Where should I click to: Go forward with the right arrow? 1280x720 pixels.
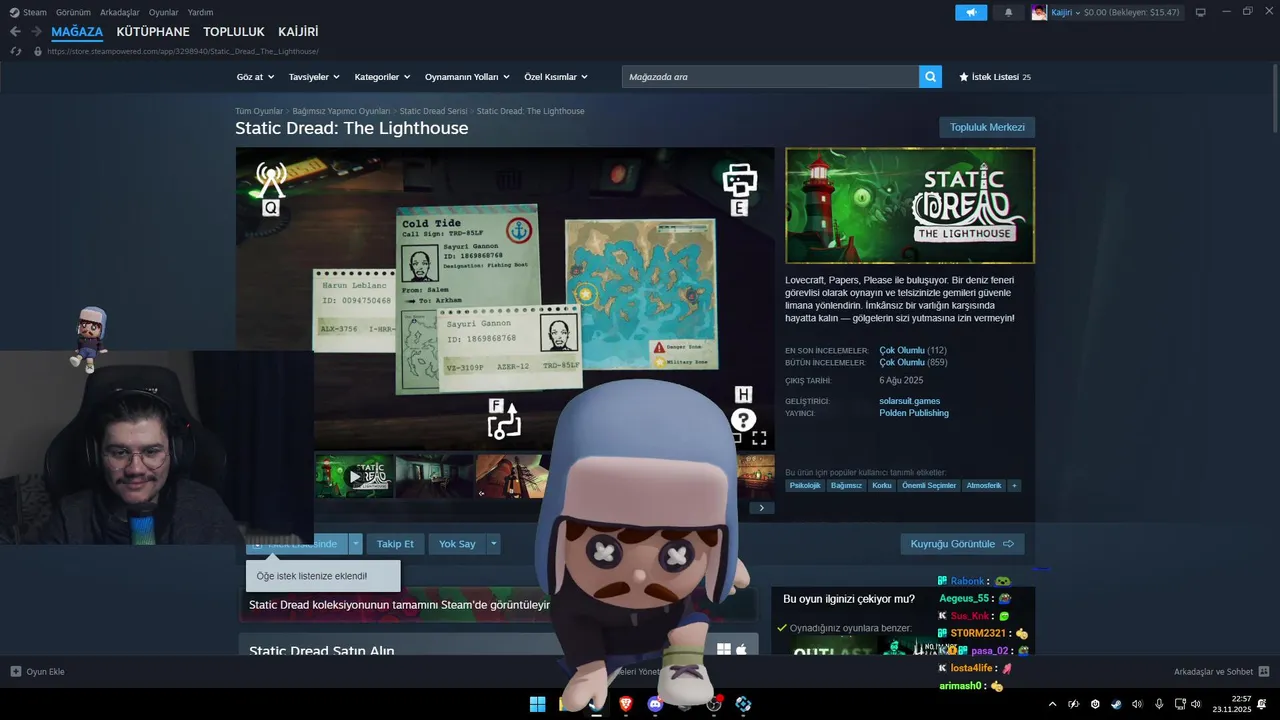36,32
